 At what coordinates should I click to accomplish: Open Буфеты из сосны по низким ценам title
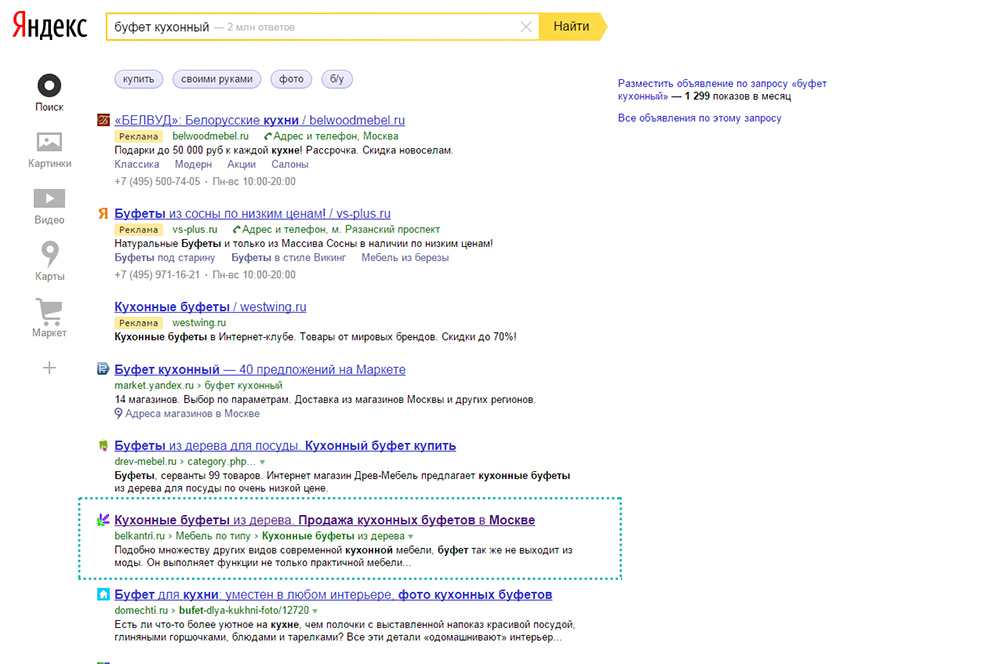tap(253, 213)
